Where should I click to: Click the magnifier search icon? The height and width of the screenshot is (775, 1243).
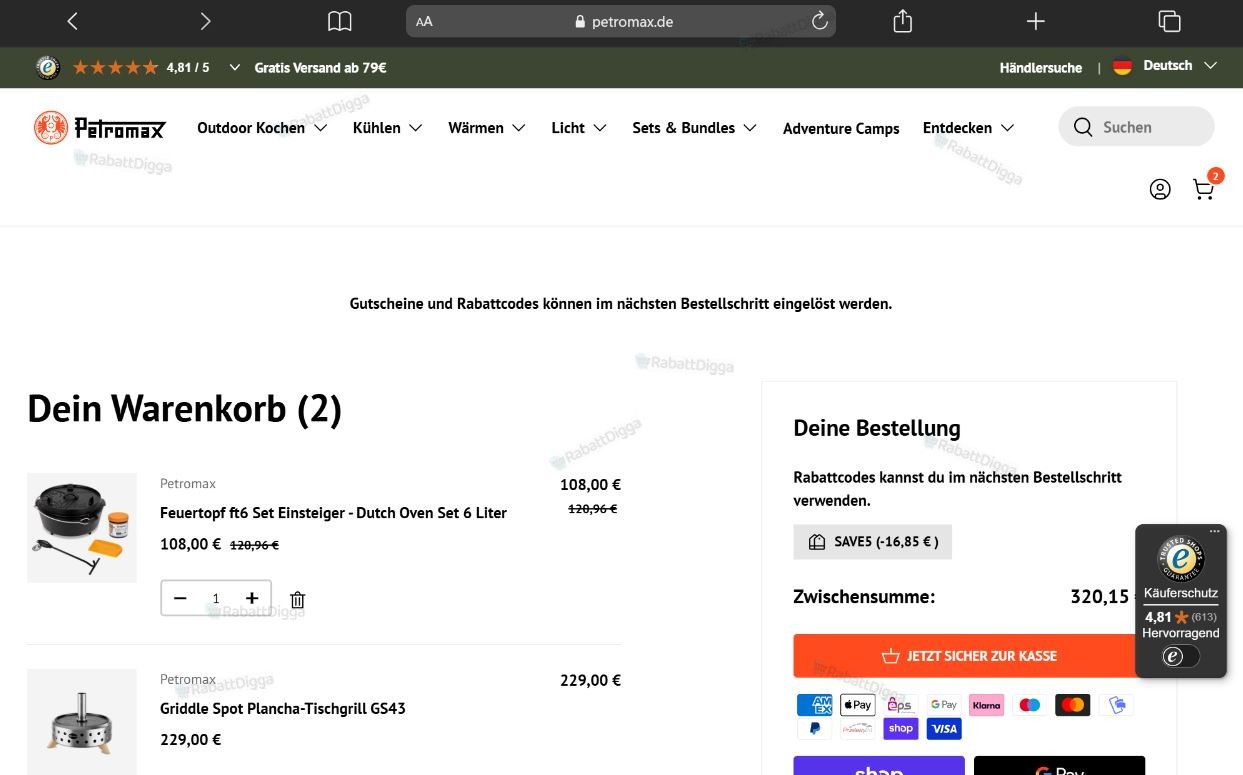coord(1083,127)
